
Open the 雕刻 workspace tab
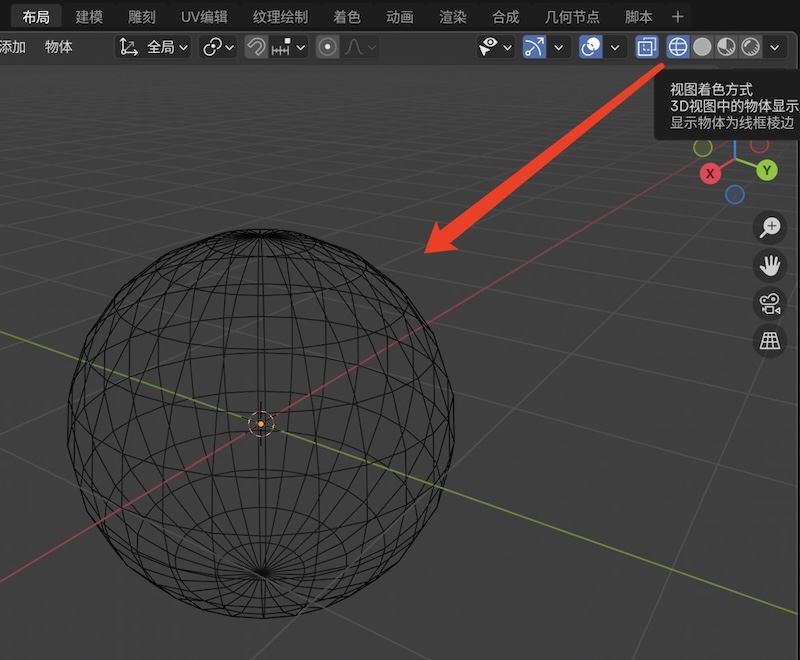(x=141, y=17)
